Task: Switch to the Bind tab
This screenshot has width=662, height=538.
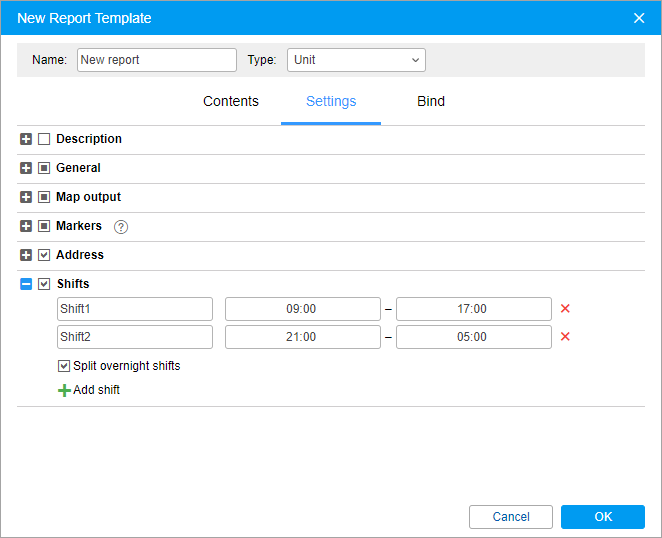Action: pyautogui.click(x=431, y=101)
